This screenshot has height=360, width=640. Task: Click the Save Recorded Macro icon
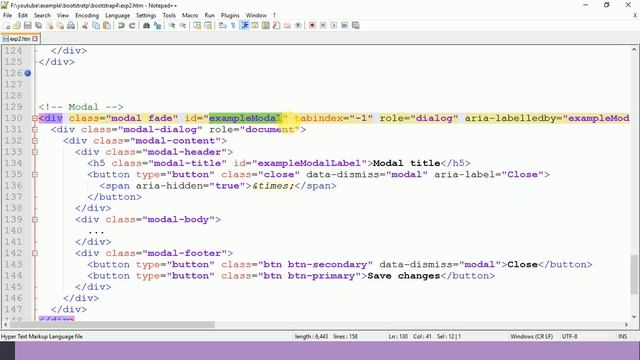coord(356,25)
